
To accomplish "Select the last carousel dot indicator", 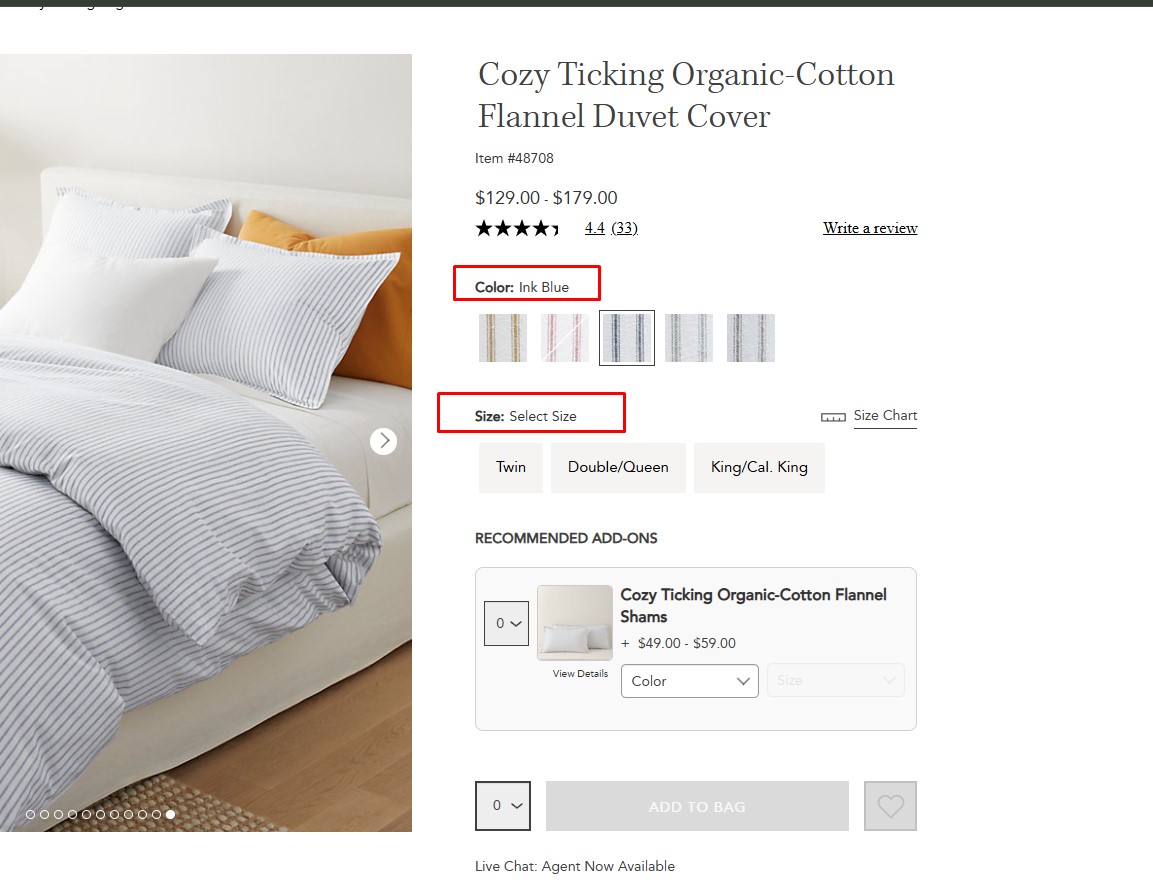I will click(x=171, y=815).
